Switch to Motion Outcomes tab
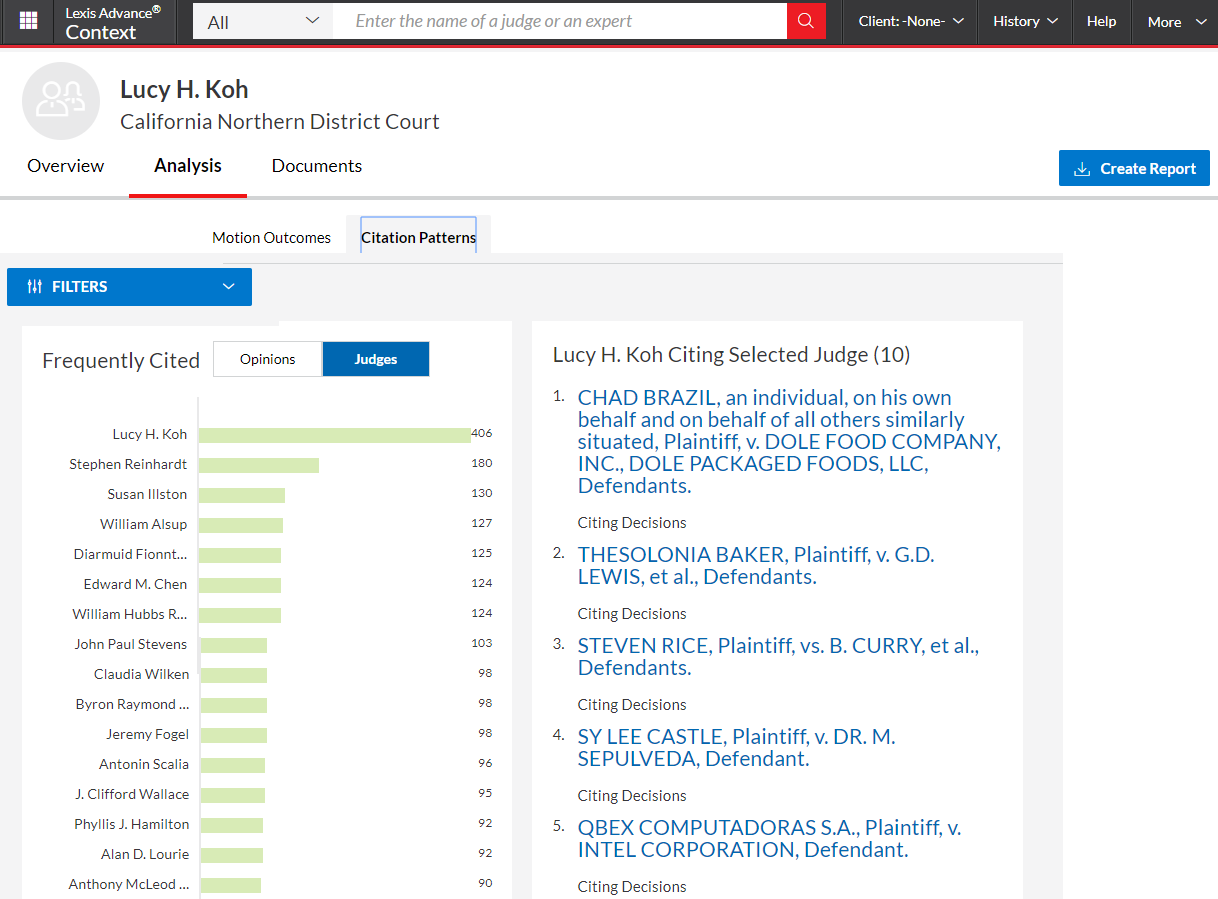This screenshot has height=899, width=1218. click(x=271, y=238)
